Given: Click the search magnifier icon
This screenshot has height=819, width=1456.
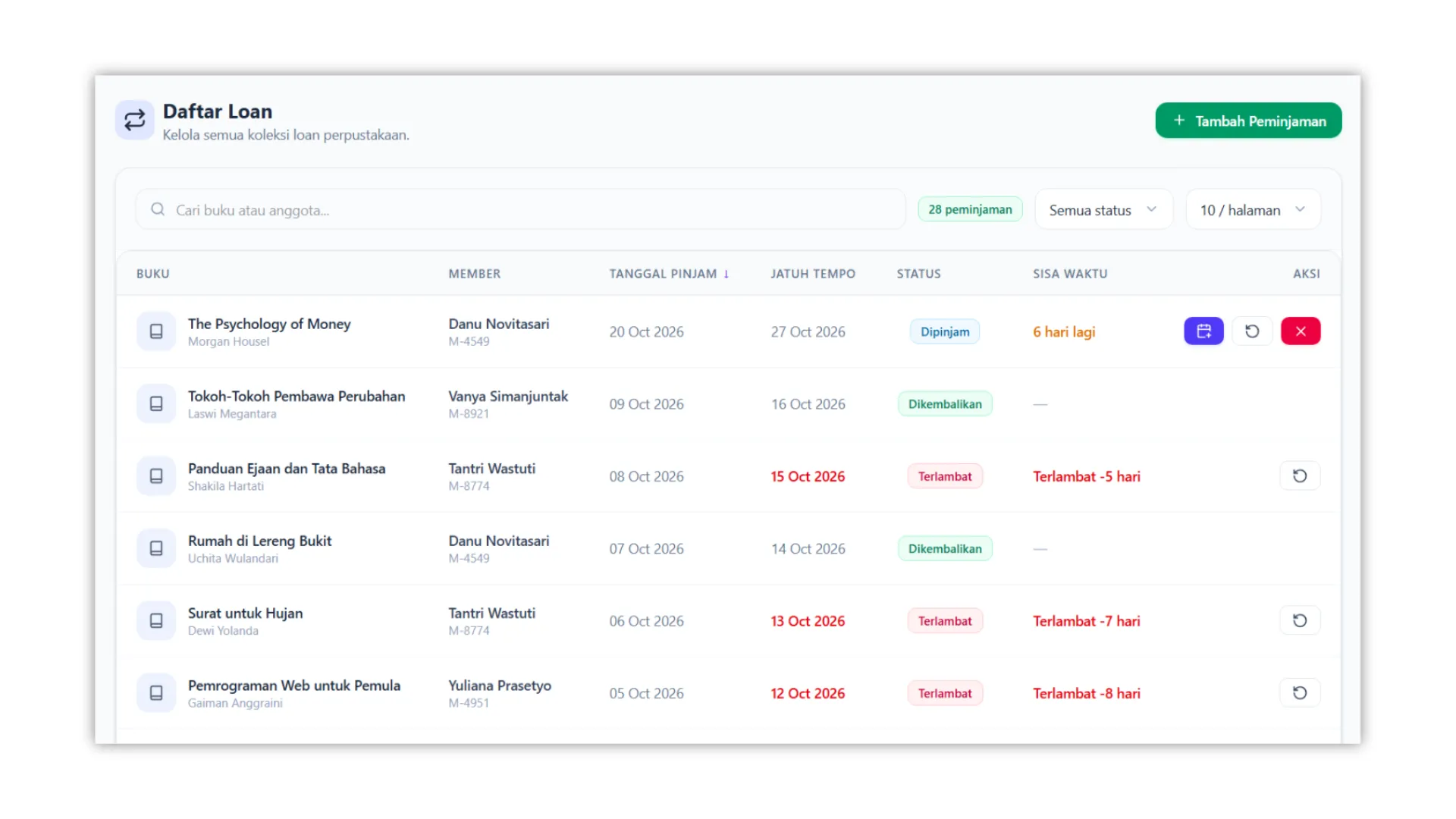Looking at the screenshot, I should (x=158, y=209).
